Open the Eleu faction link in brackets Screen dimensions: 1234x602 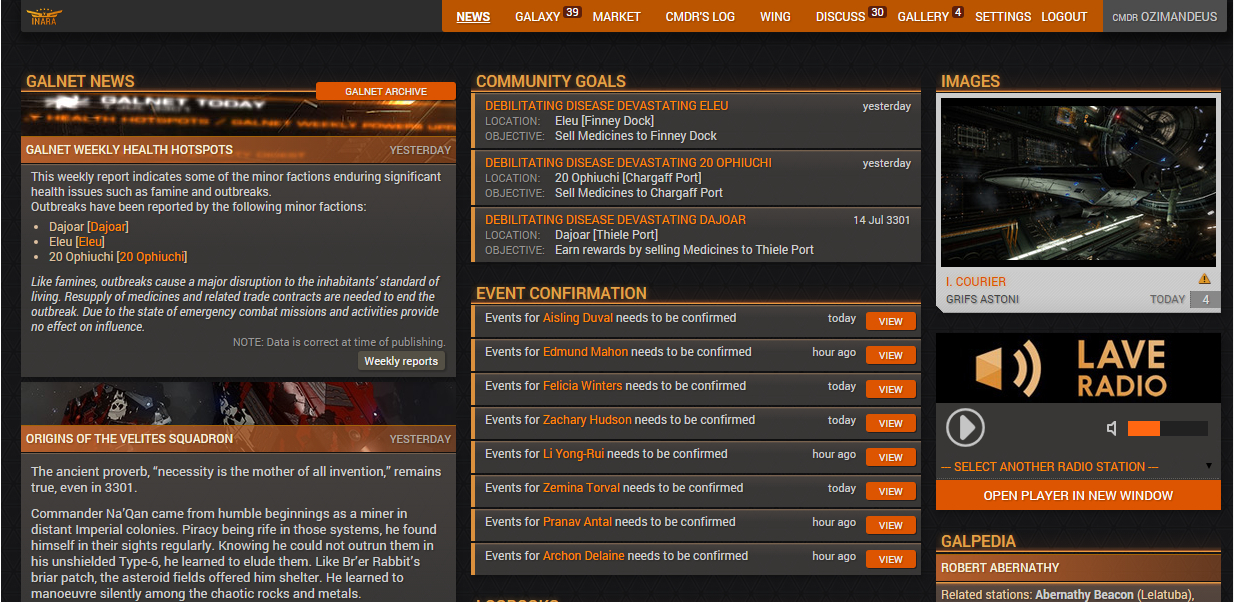(x=91, y=242)
